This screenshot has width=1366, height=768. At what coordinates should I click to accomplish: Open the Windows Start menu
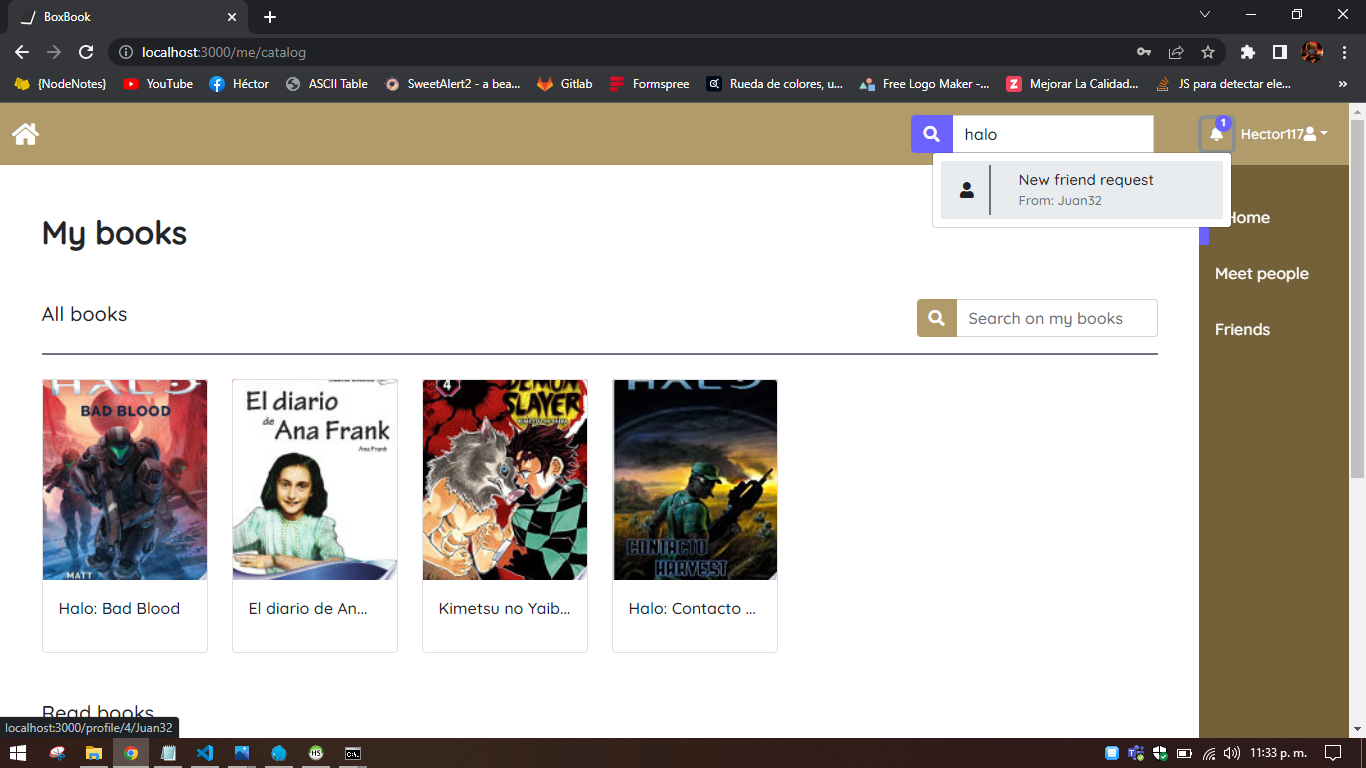click(x=17, y=753)
